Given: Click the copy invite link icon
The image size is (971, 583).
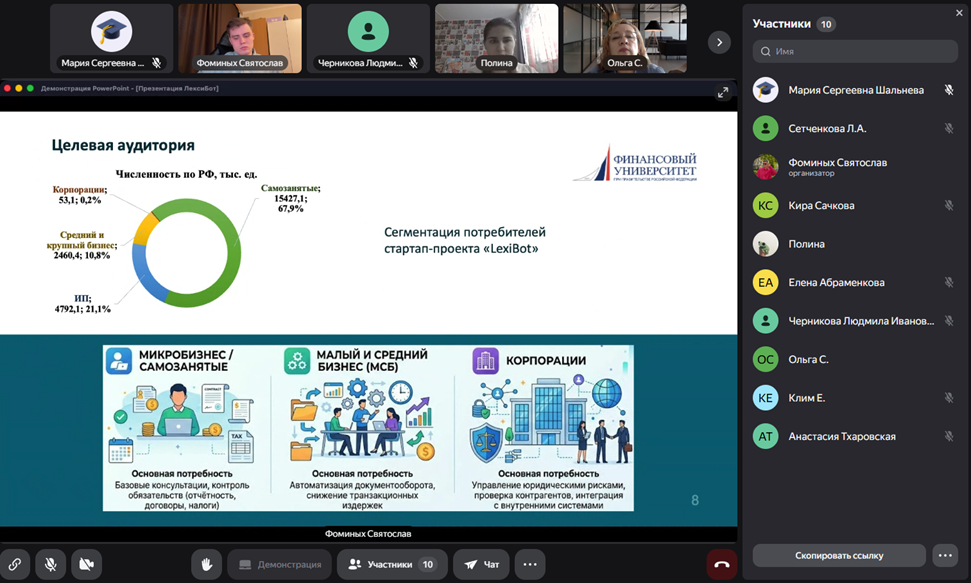Looking at the screenshot, I should 15,564.
